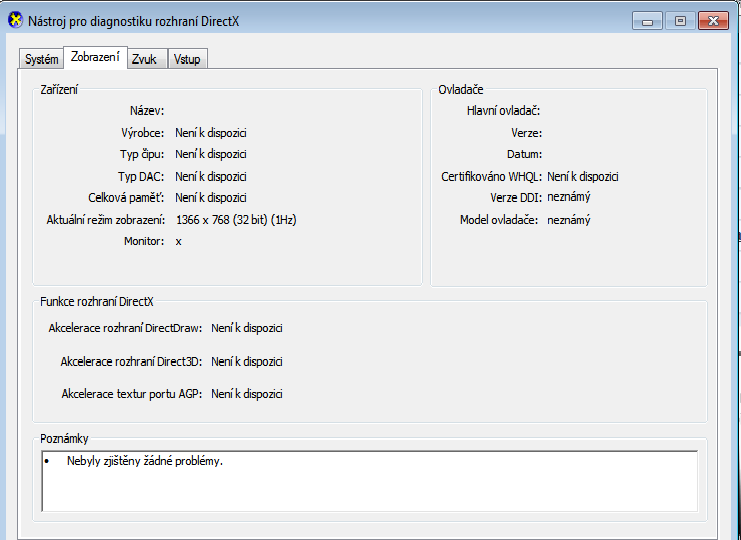Click the window title 'Nástroj pro diagnostiku rozhraní DirectX'
Screen dimensions: 741x540
tap(134, 21)
